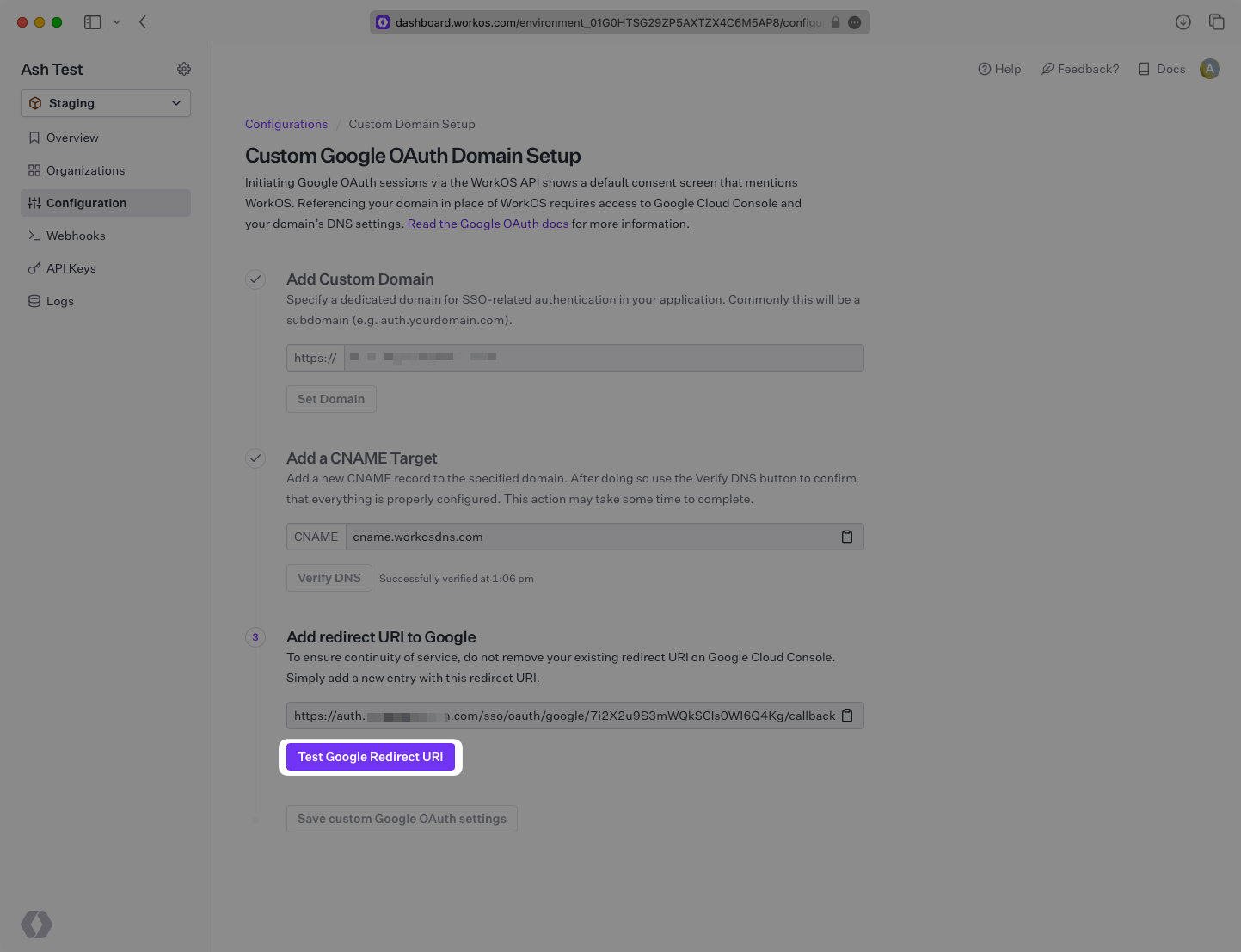The width and height of the screenshot is (1241, 952).
Task: Click the Help icon
Action: 998,69
